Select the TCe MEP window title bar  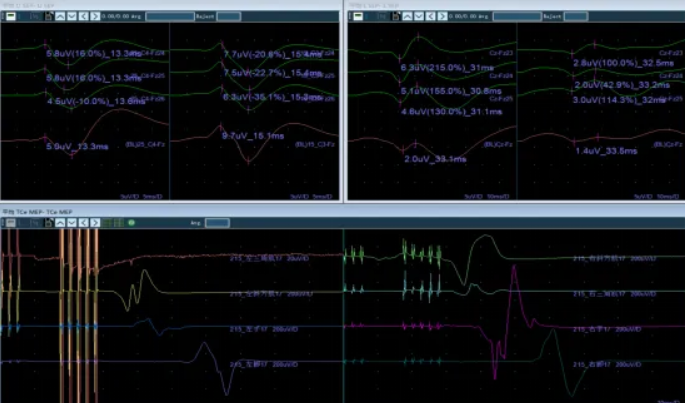pos(342,212)
